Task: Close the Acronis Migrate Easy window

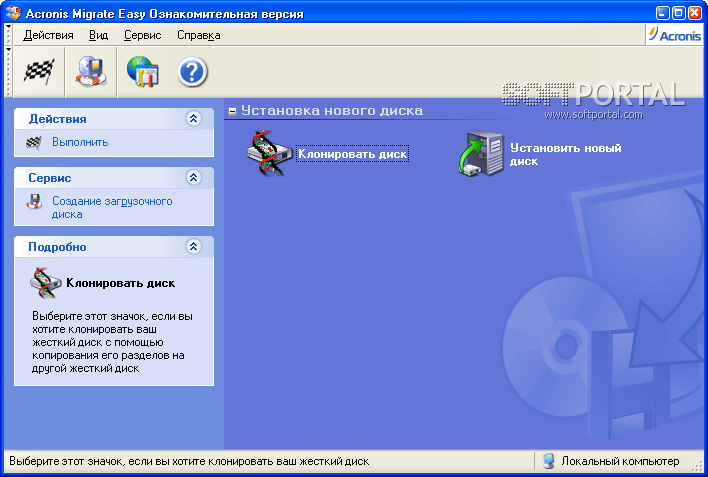Action: 694,13
